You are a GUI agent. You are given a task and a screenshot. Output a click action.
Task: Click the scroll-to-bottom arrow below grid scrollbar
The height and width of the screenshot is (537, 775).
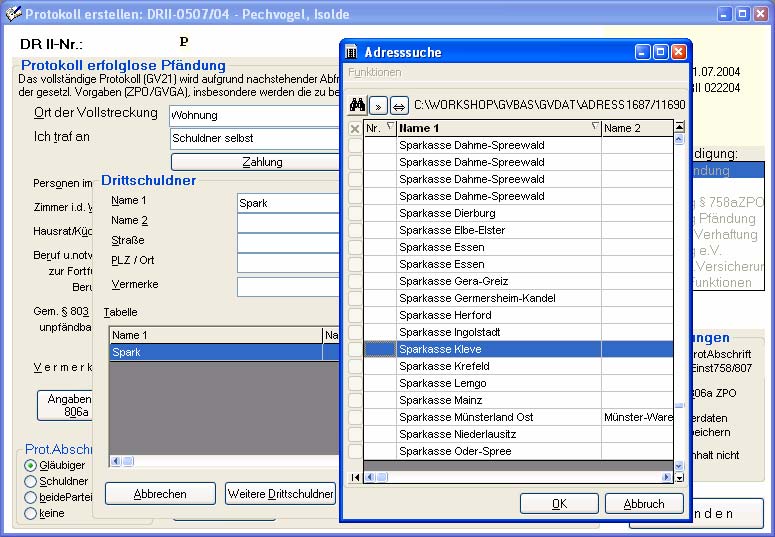680,477
